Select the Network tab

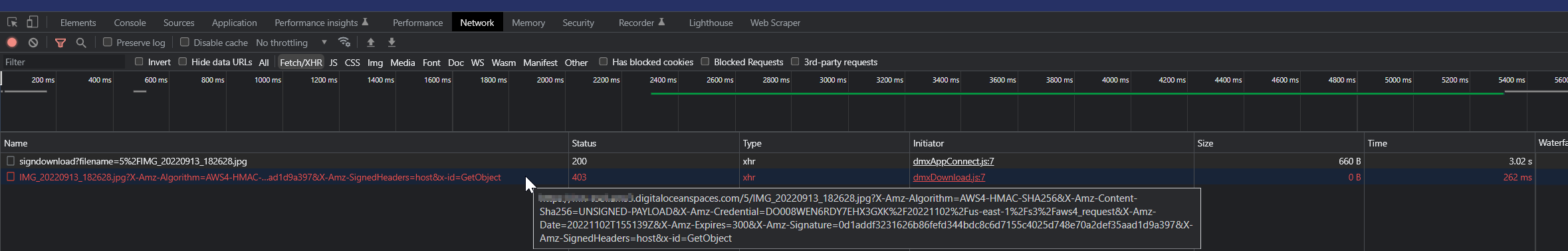(x=477, y=23)
